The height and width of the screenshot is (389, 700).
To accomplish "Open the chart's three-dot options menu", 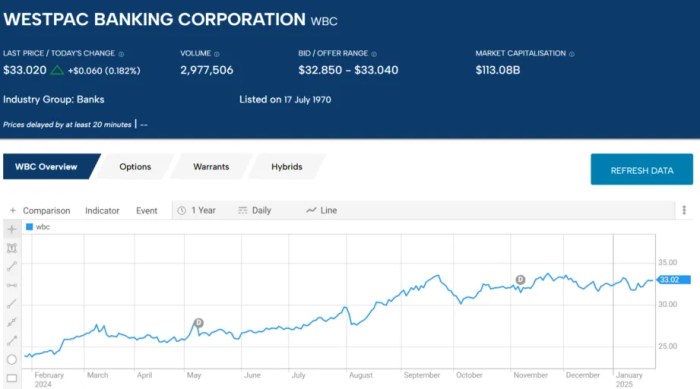I will pos(684,210).
